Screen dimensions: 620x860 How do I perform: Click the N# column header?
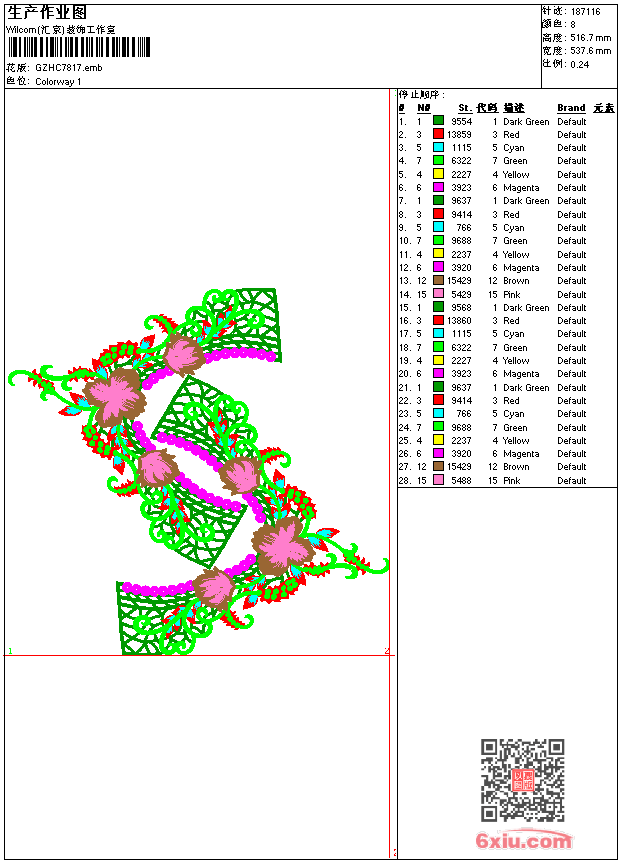pyautogui.click(x=424, y=108)
